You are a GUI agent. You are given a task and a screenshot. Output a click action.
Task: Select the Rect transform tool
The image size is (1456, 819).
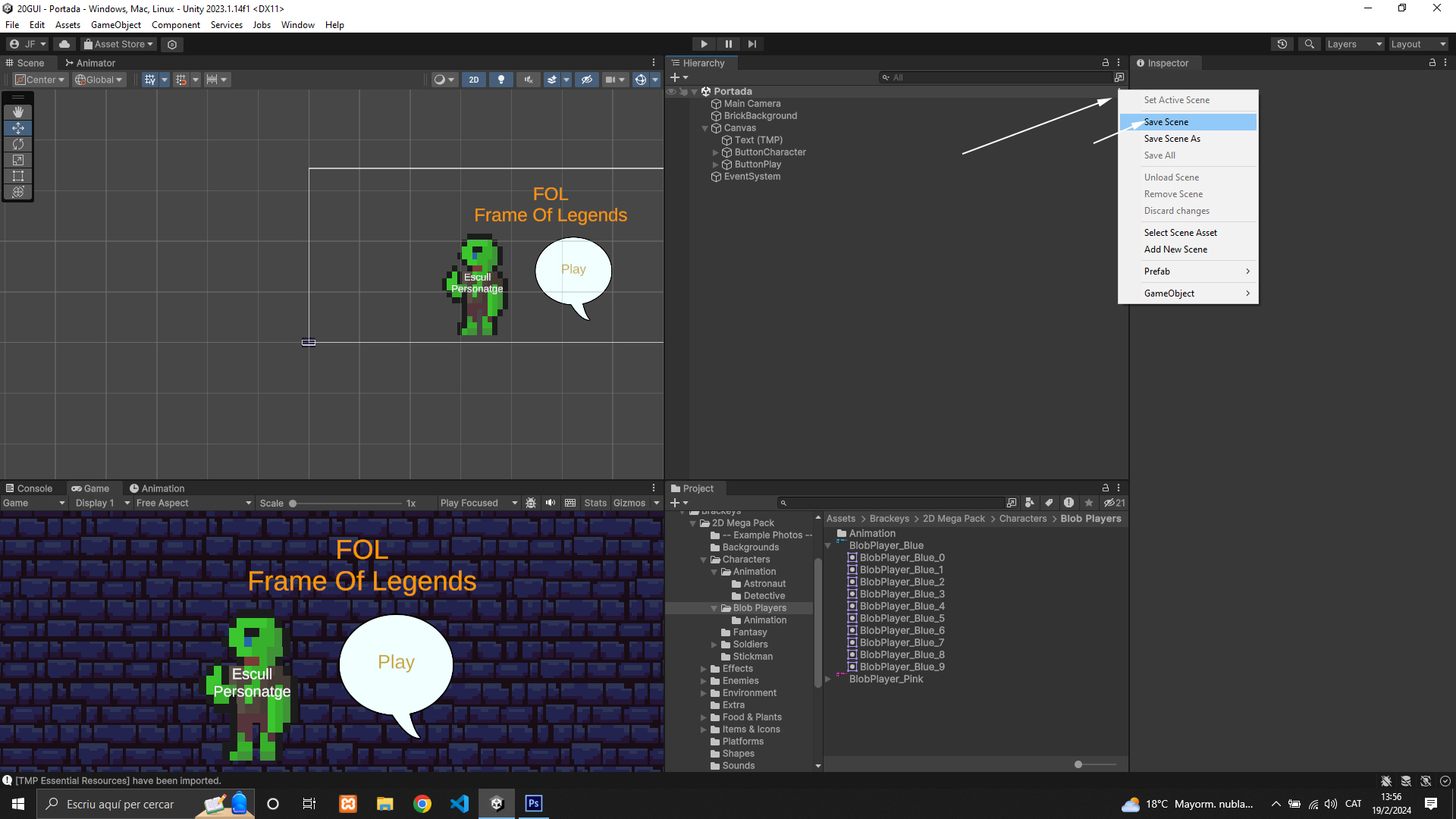(x=18, y=176)
